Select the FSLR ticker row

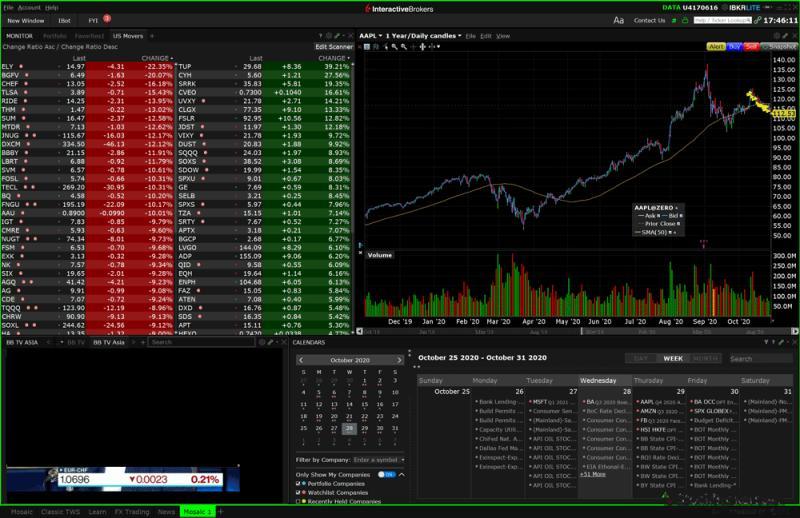(264, 118)
